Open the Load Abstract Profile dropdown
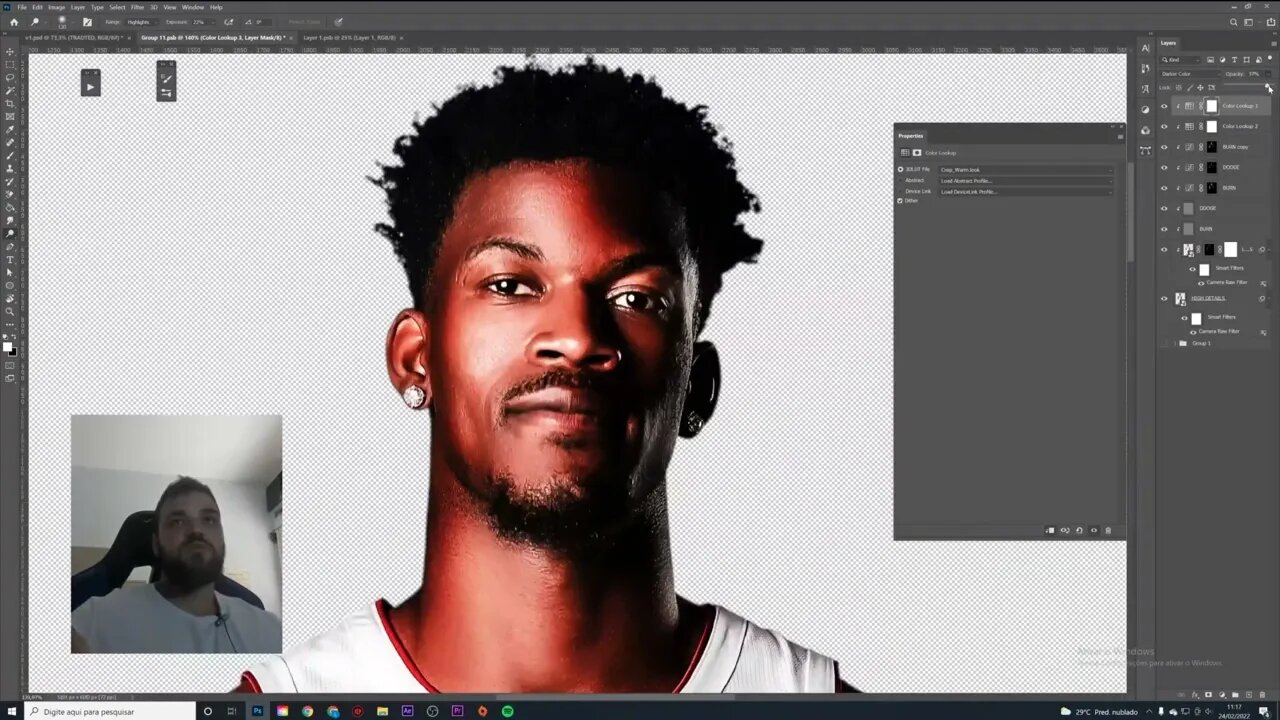 point(1025,181)
